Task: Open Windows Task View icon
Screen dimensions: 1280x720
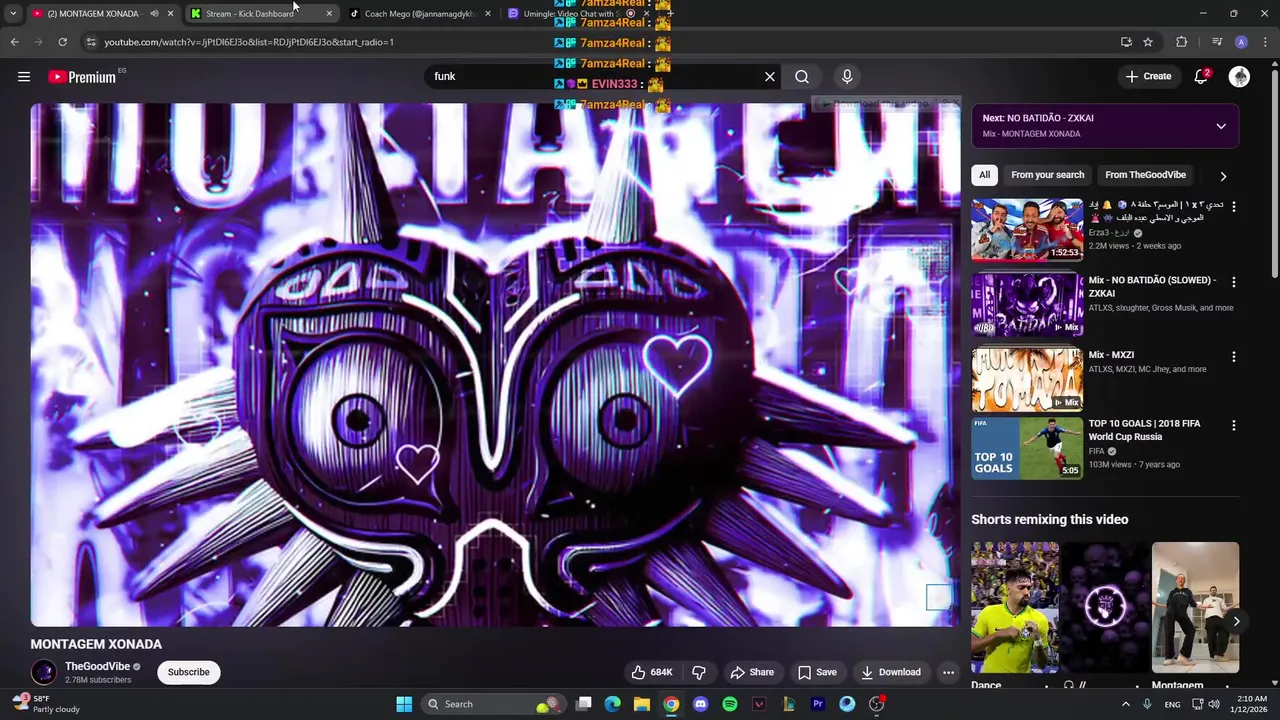Action: point(584,704)
